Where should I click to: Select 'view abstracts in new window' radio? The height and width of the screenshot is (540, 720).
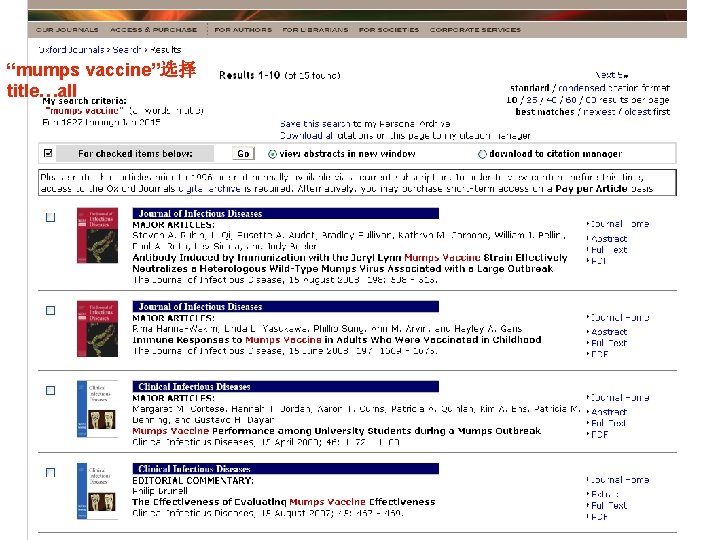point(272,154)
